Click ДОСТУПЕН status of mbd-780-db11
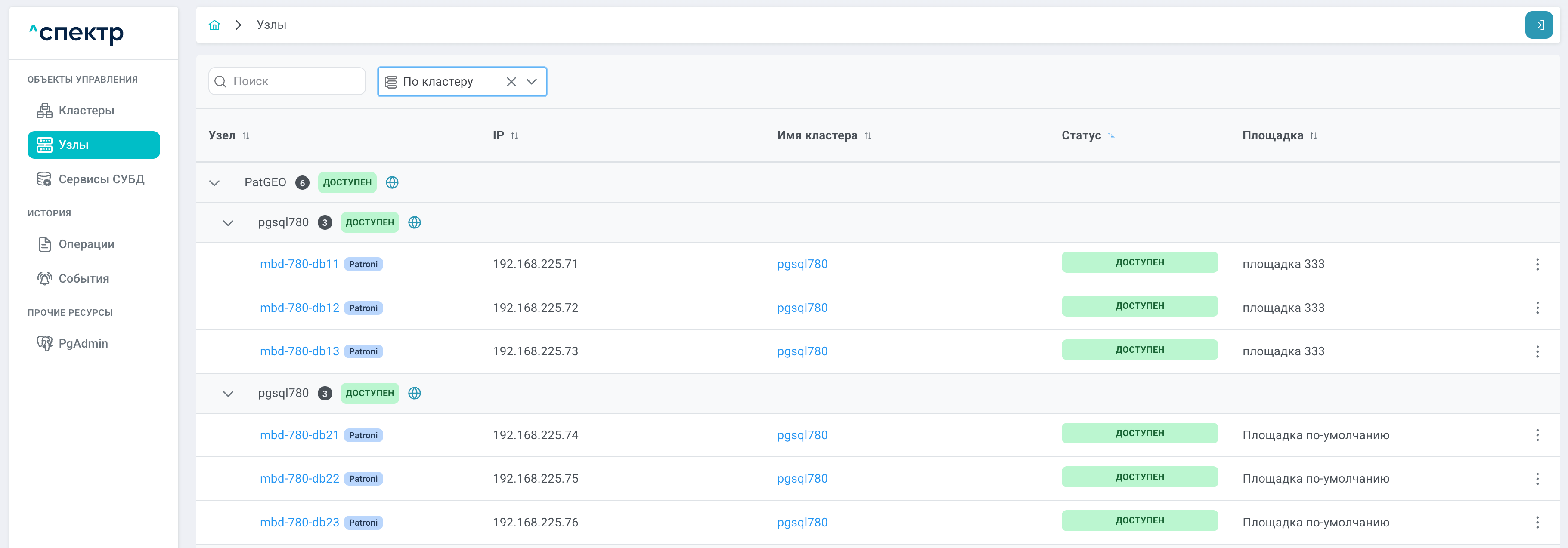This screenshot has width=1568, height=548. coord(1140,262)
